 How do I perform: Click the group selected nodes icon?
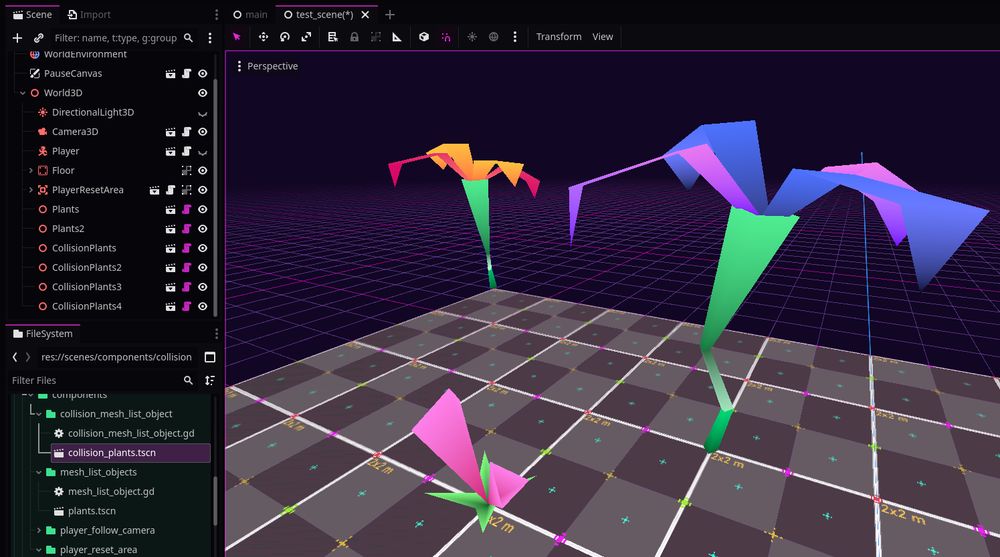point(376,37)
